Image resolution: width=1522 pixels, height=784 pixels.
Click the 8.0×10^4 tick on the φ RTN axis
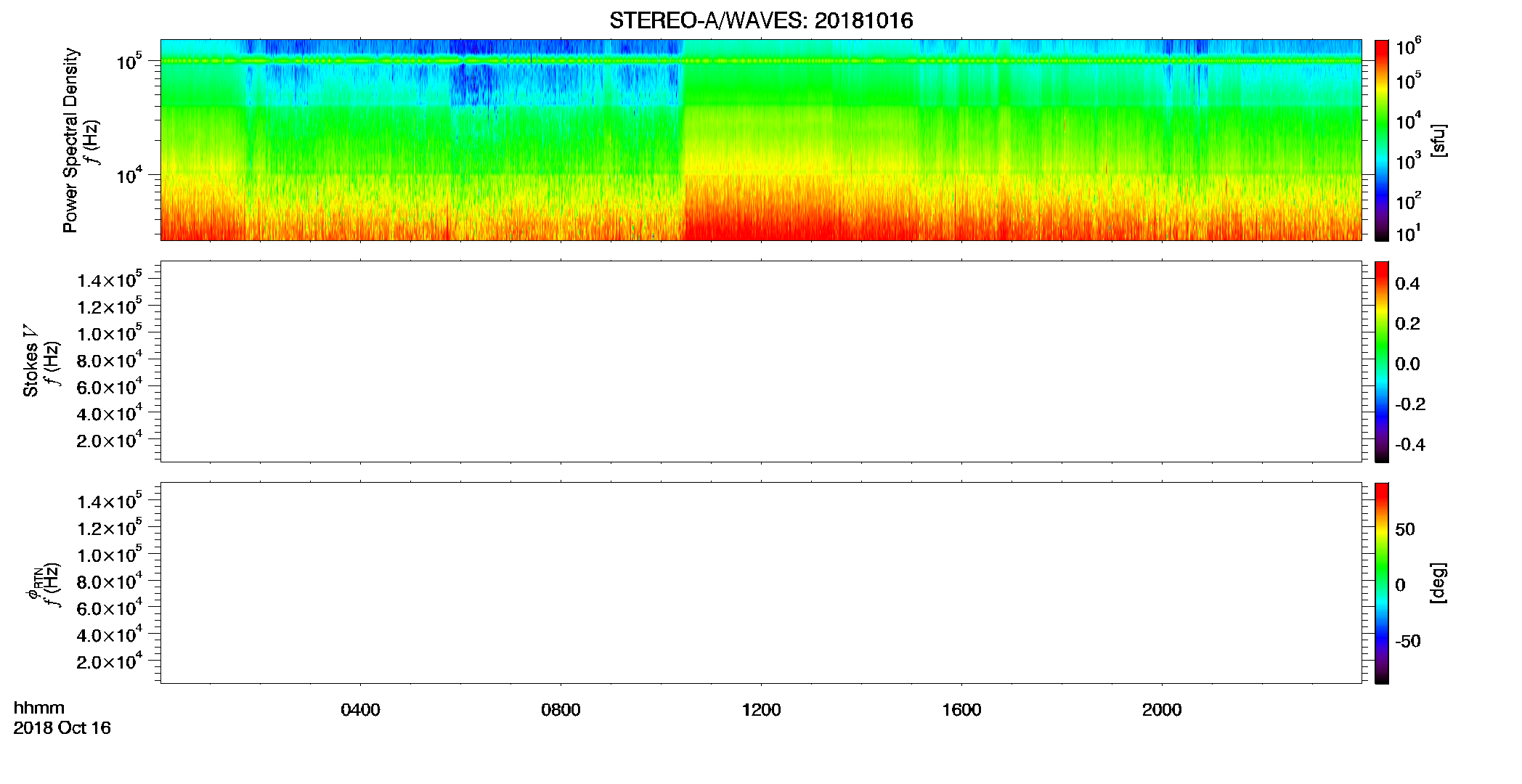coord(109,581)
